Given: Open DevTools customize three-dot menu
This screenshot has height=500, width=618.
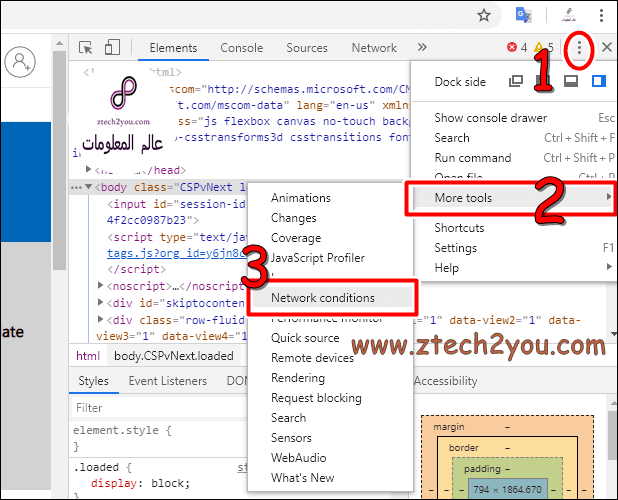Looking at the screenshot, I should (x=579, y=48).
